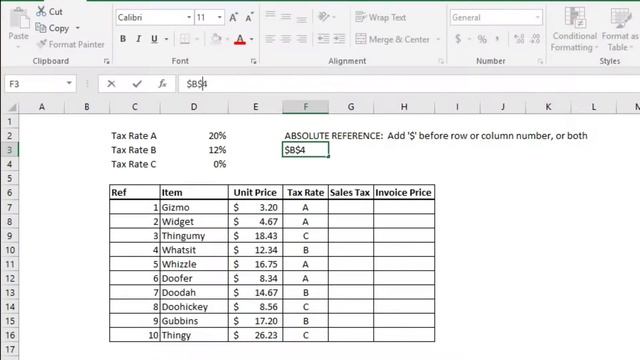Image resolution: width=640 pixels, height=360 pixels.
Task: Click the Fill Color paint bucket
Action: [216, 39]
